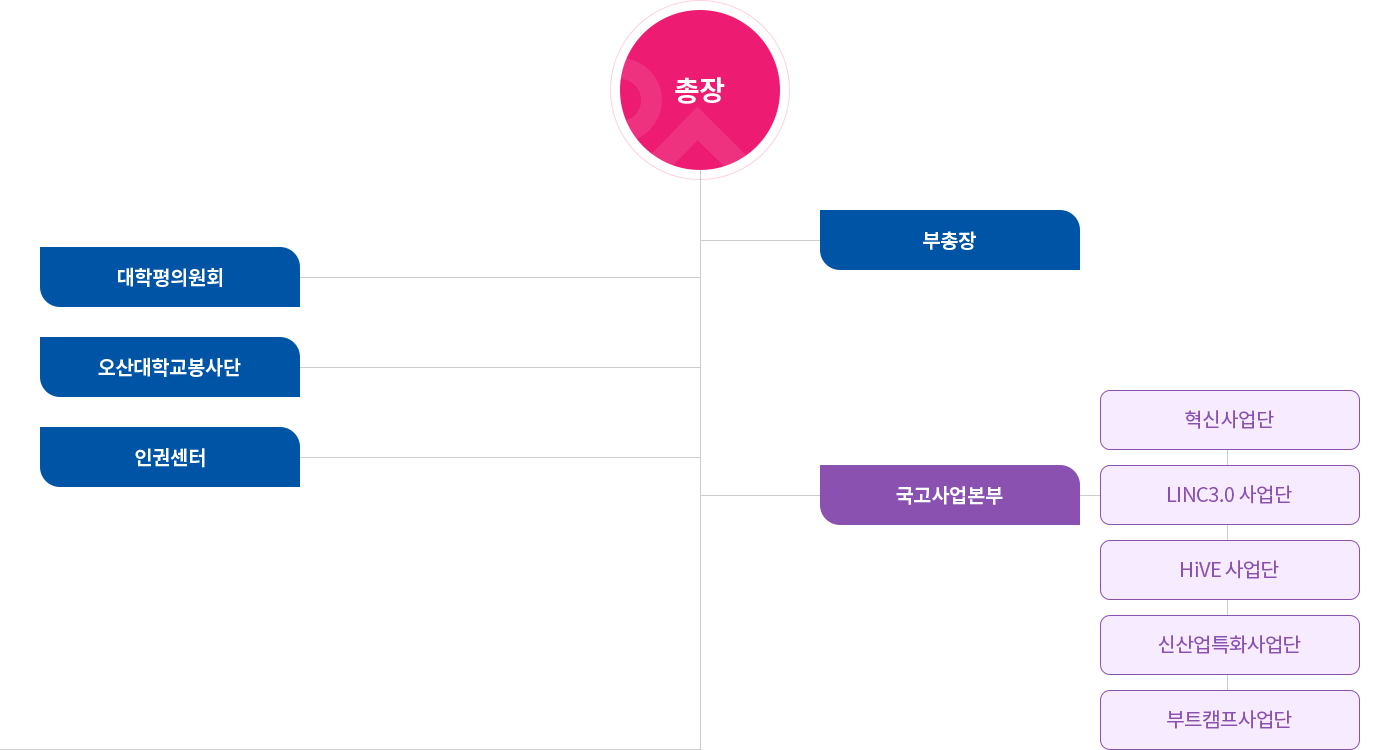
Task: Select the 부총장 box
Action: click(950, 240)
